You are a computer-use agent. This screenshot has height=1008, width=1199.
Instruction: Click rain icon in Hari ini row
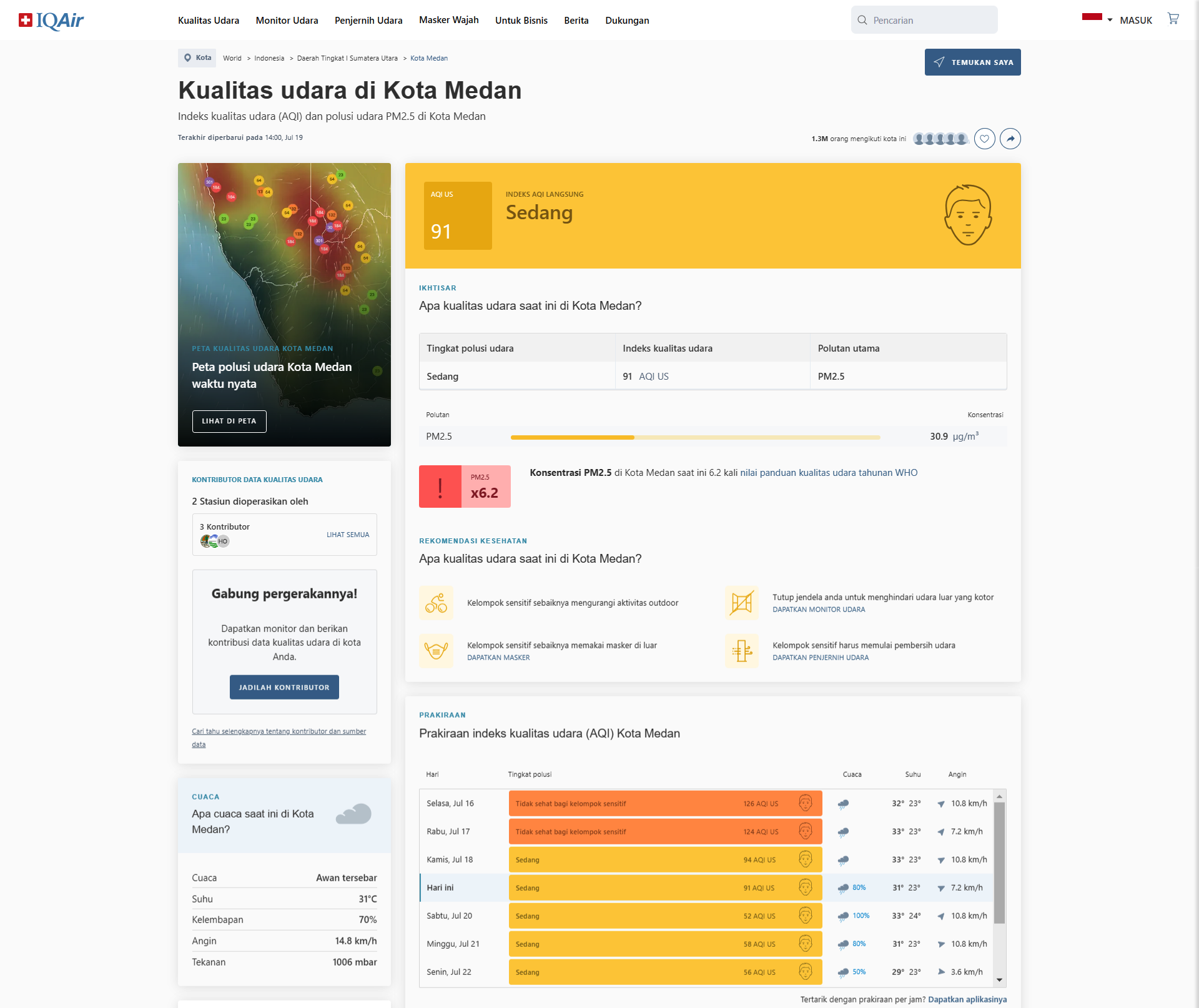coord(843,887)
